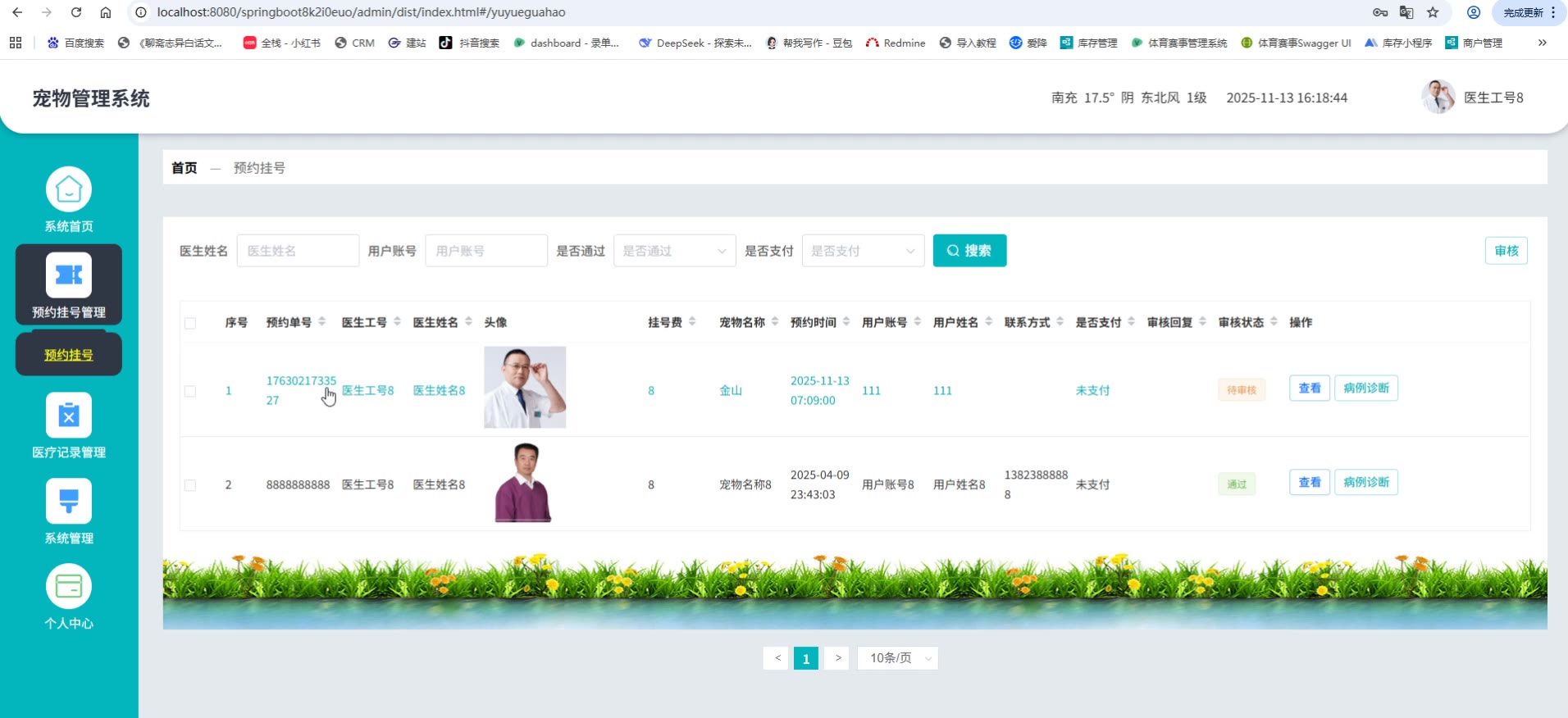Click the site info icon in address bar
The width and height of the screenshot is (1568, 718).
point(141,12)
